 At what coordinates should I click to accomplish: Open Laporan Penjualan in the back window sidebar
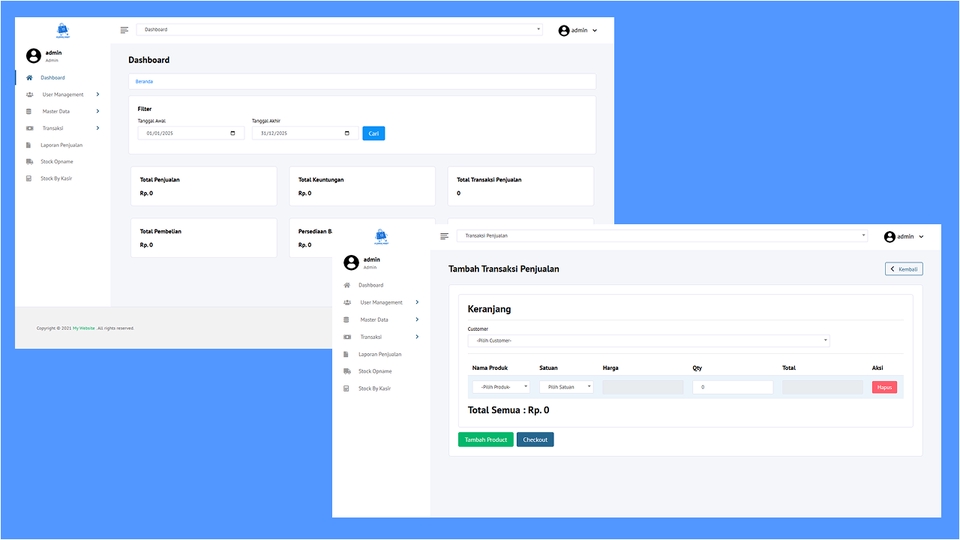62,145
